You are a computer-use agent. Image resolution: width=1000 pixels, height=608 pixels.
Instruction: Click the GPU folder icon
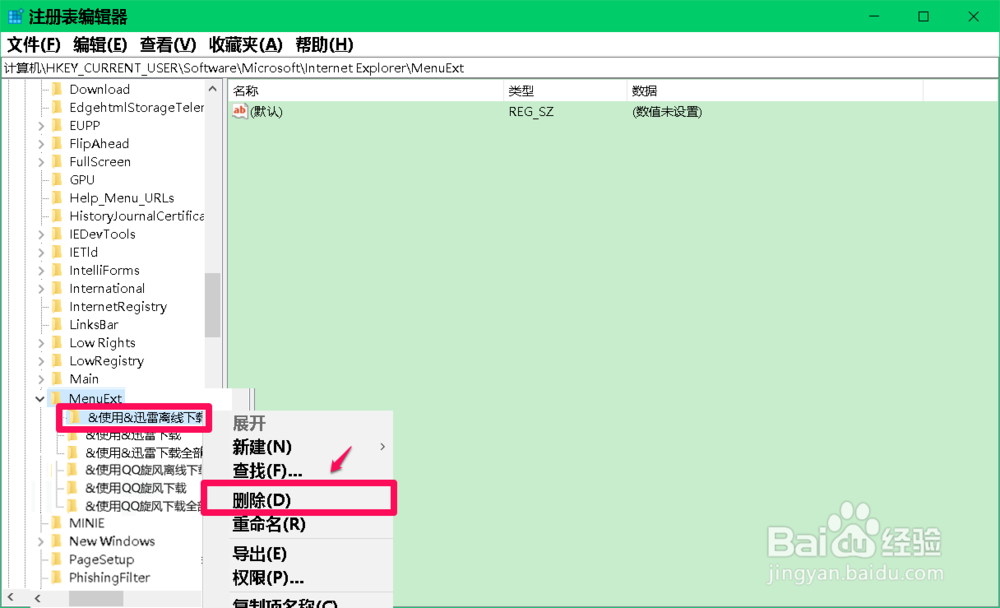(57, 179)
